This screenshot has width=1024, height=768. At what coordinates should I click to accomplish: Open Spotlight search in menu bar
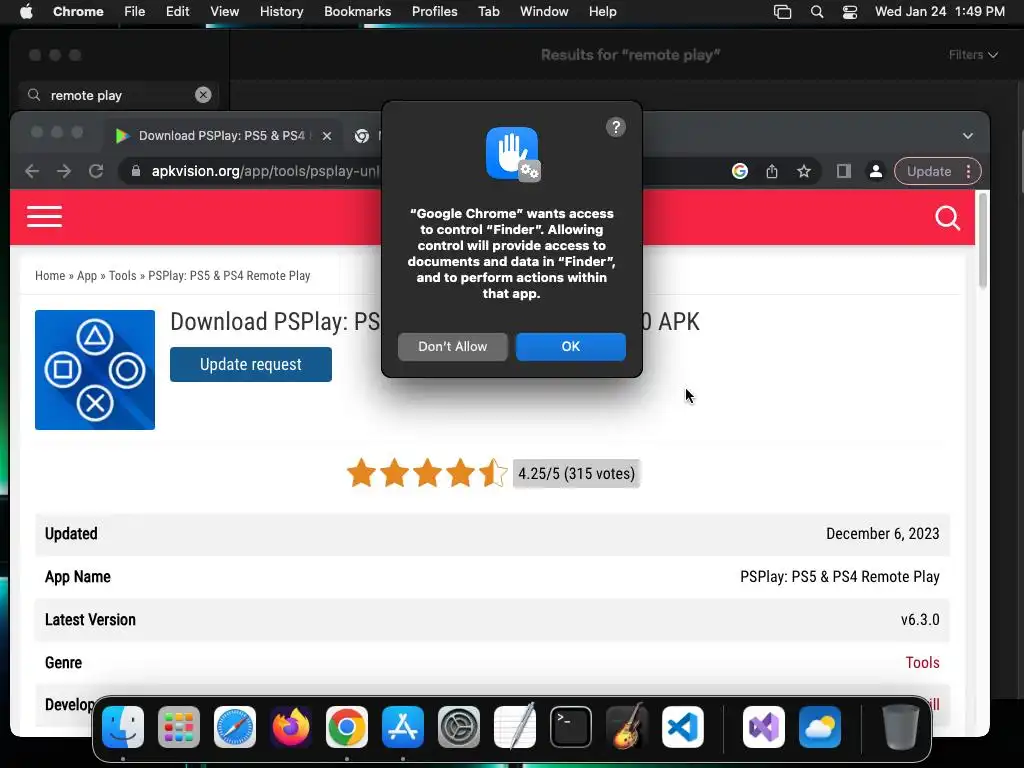click(816, 12)
